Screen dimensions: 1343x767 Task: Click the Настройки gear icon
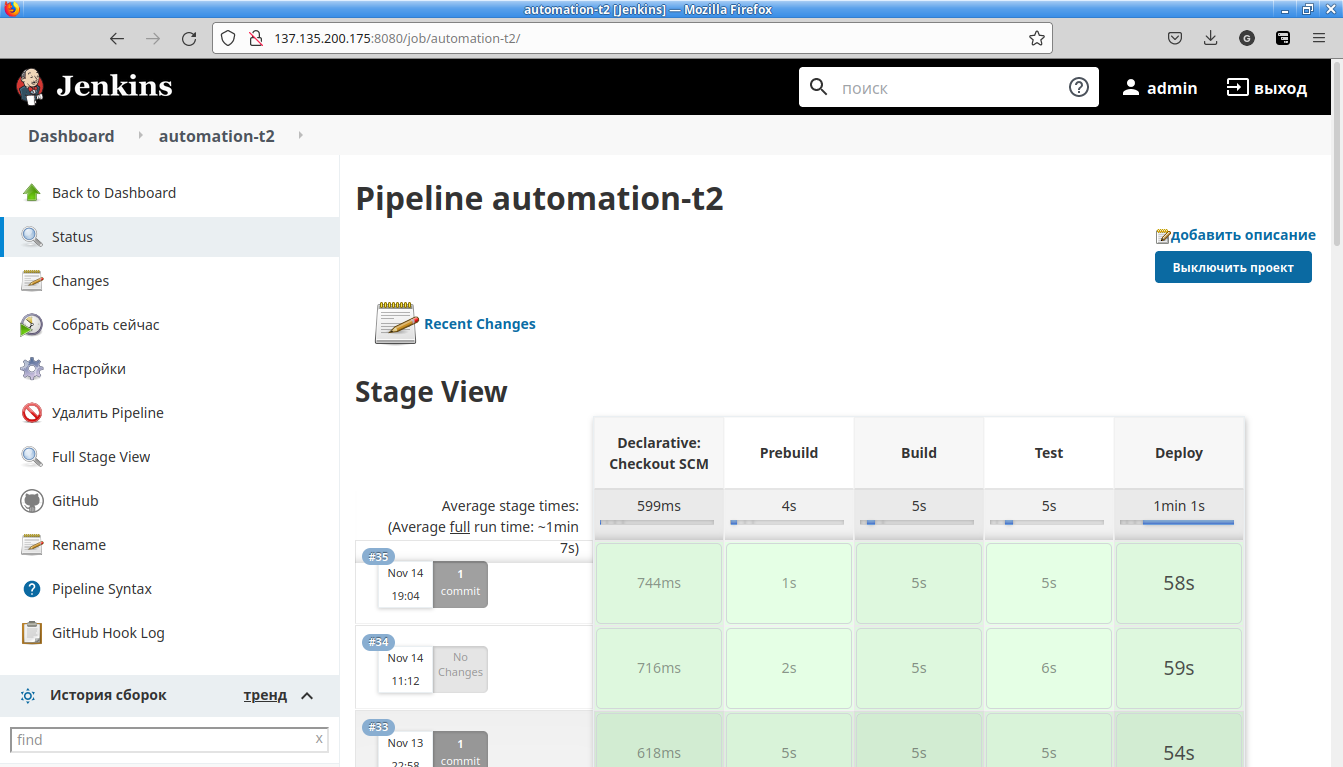[32, 369]
